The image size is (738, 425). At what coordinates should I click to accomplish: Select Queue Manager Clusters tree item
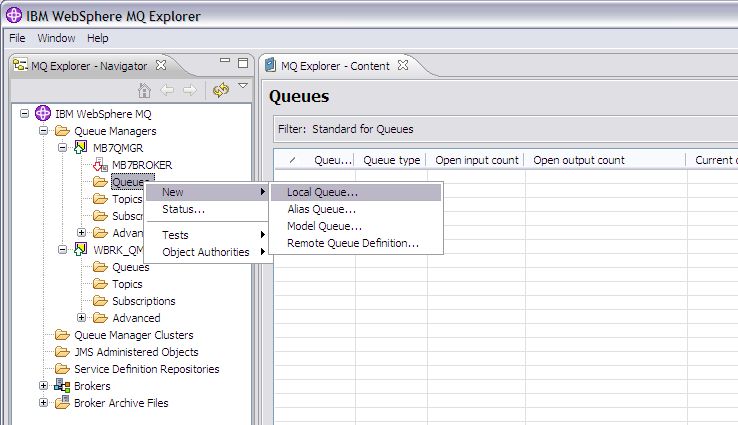click(134, 335)
